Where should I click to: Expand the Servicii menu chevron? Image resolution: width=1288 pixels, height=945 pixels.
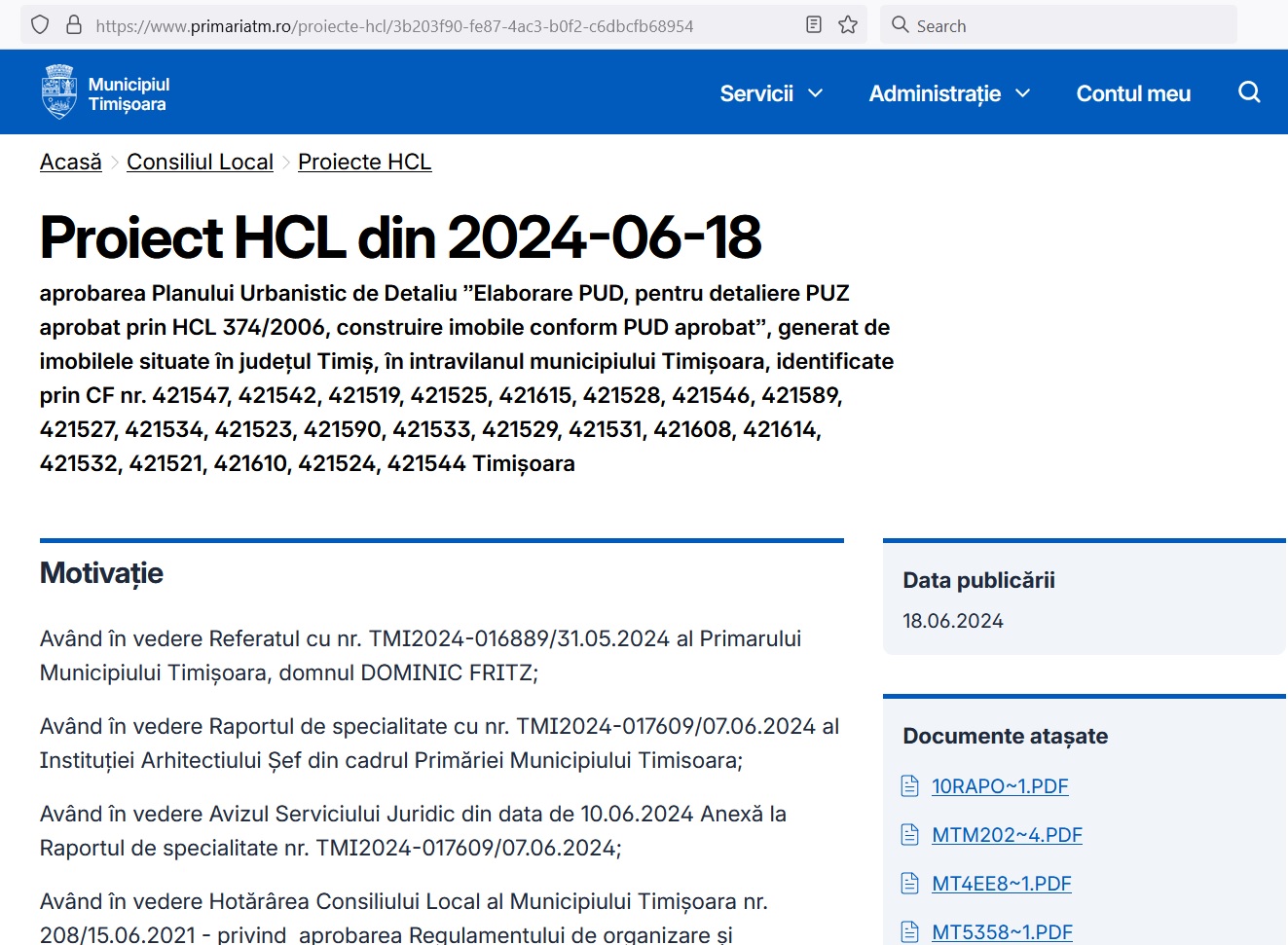(816, 93)
